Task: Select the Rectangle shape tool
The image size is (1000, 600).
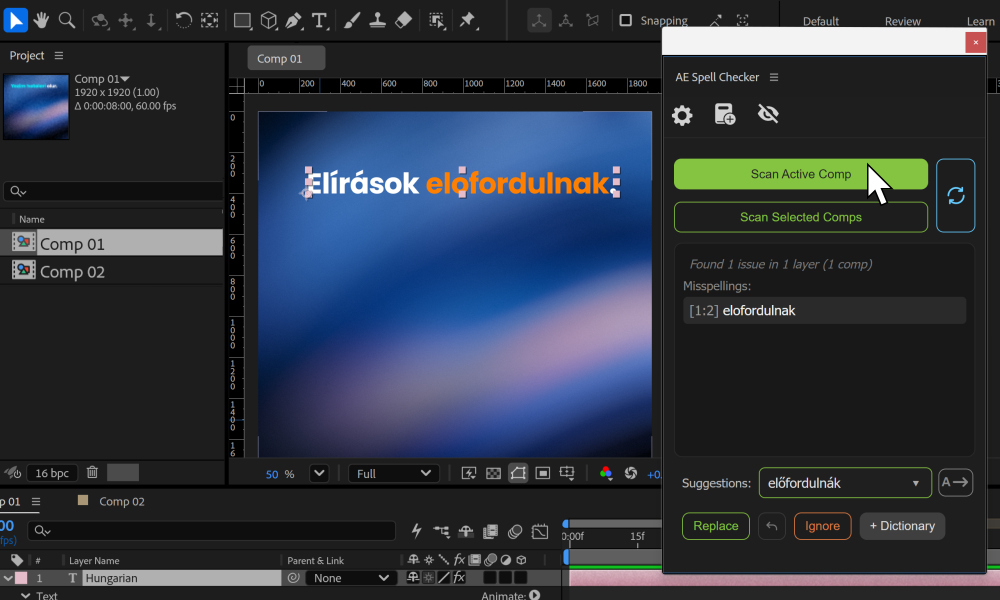Action: pyautogui.click(x=242, y=20)
